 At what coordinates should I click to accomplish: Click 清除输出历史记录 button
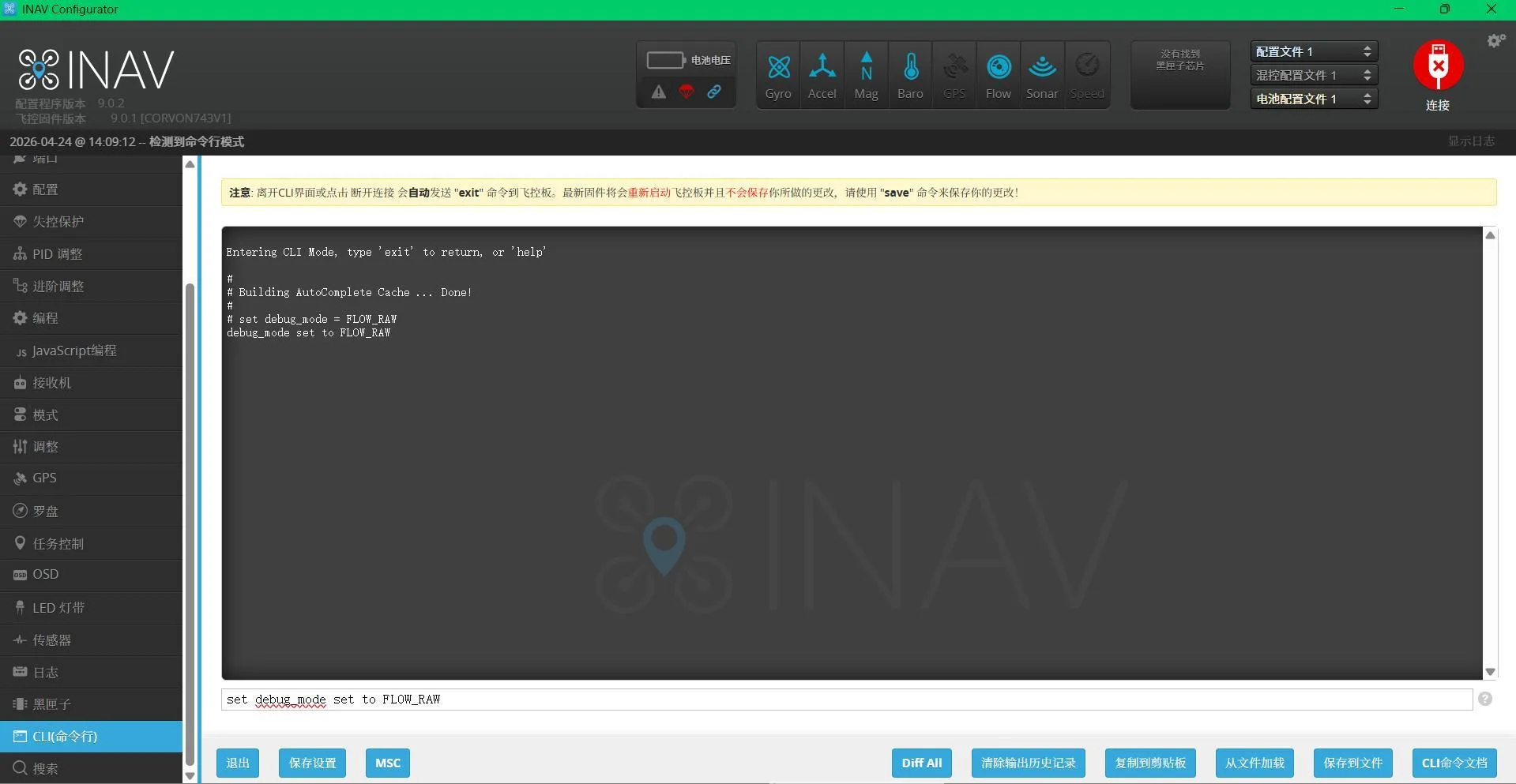click(x=1029, y=763)
